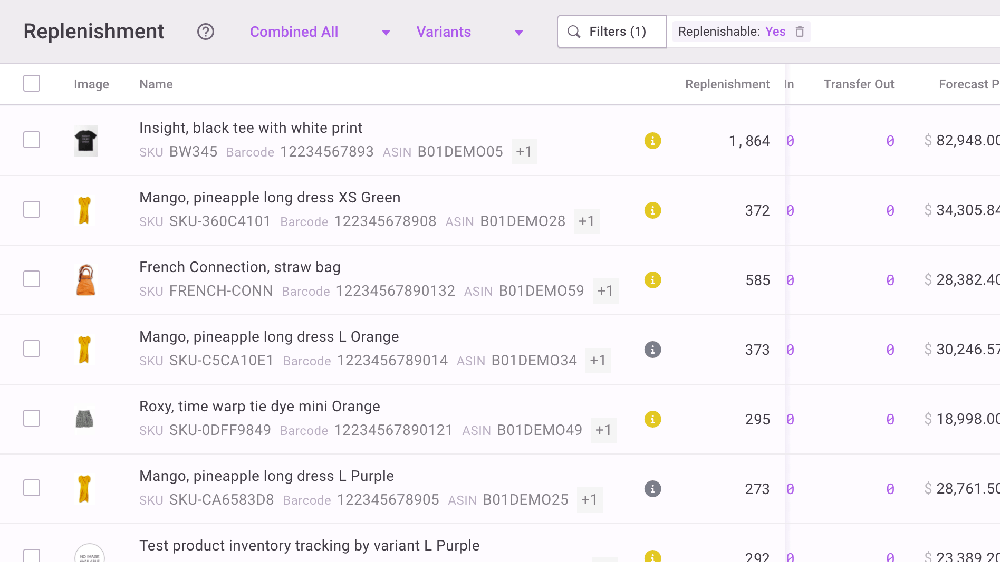Image resolution: width=1000 pixels, height=562 pixels.
Task: Click yellow info icon for French Connection straw bag
Action: coord(653,280)
